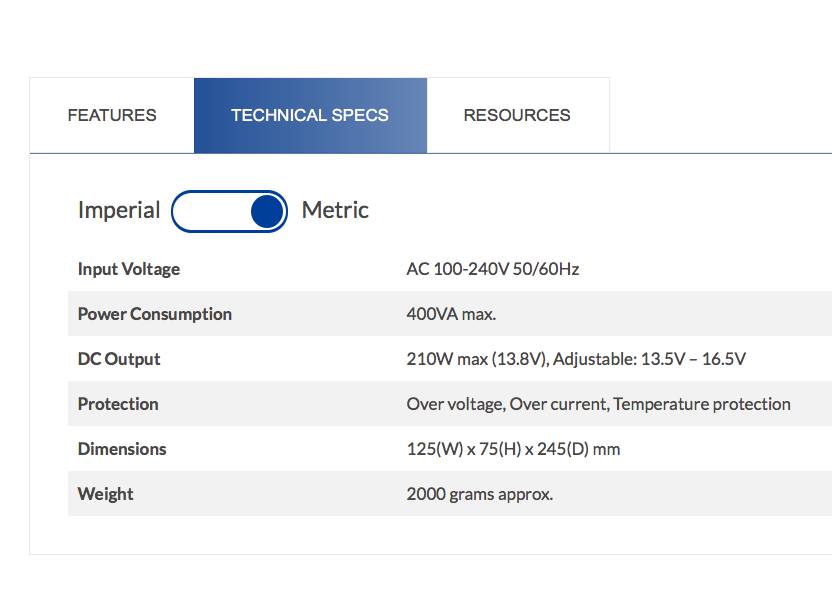832x597 pixels.
Task: Click the Imperial label beside the switch
Action: pos(119,210)
